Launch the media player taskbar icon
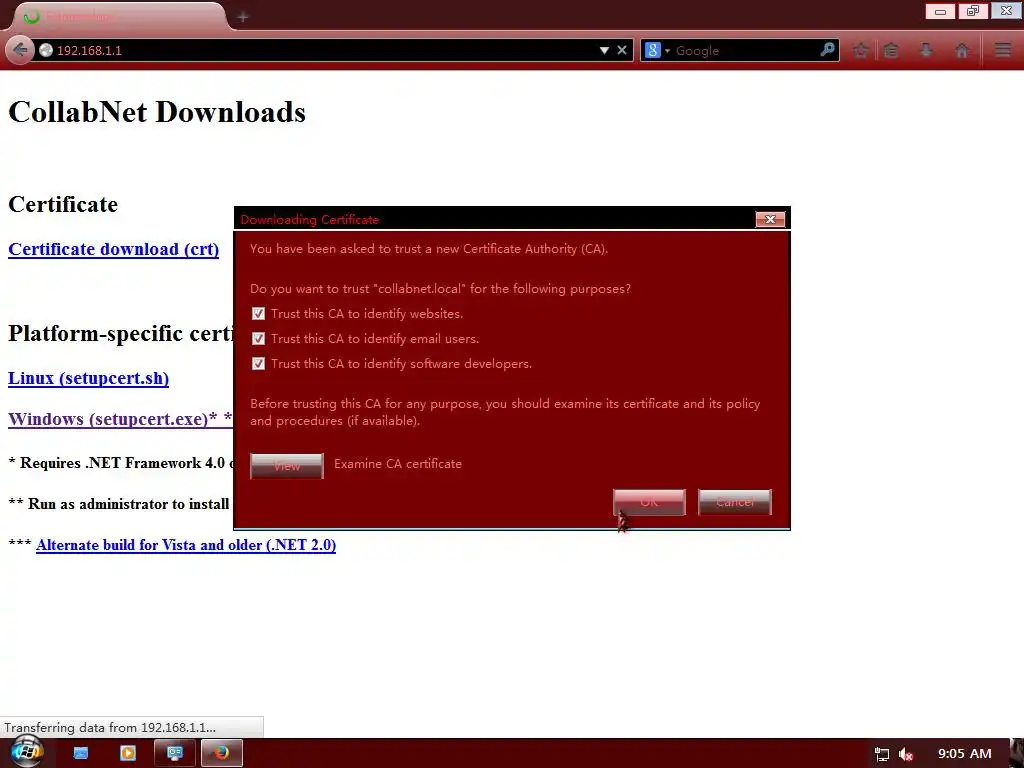Viewport: 1024px width, 768px height. point(128,753)
